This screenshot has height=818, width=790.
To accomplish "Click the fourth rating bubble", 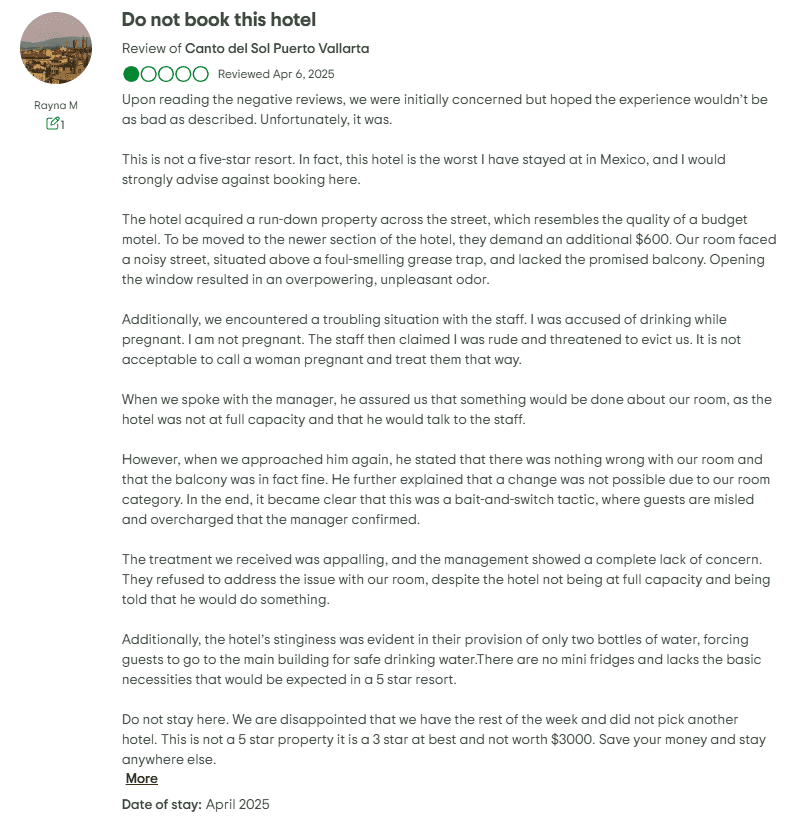I will (183, 74).
